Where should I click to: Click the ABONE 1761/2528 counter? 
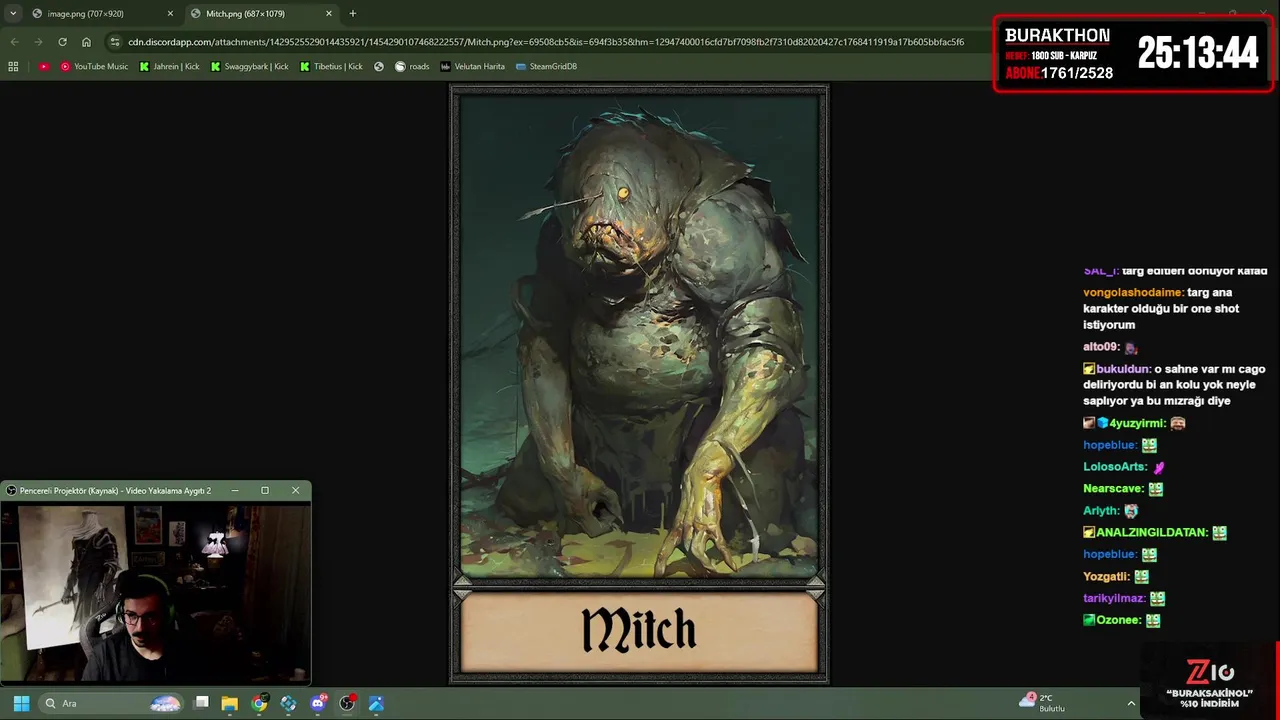click(x=1058, y=73)
